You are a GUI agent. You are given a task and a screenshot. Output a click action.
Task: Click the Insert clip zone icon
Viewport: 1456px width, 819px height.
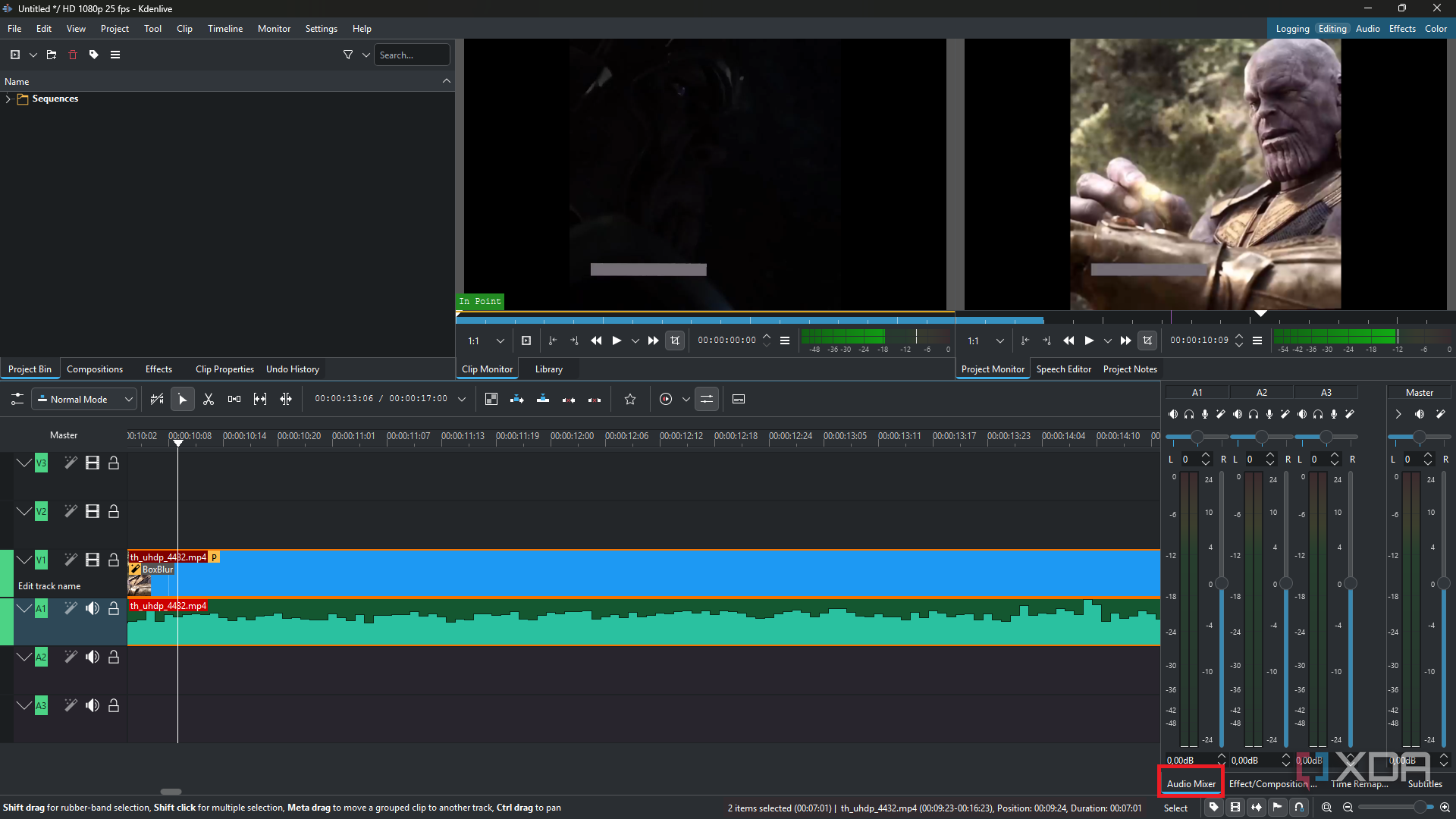pyautogui.click(x=517, y=399)
